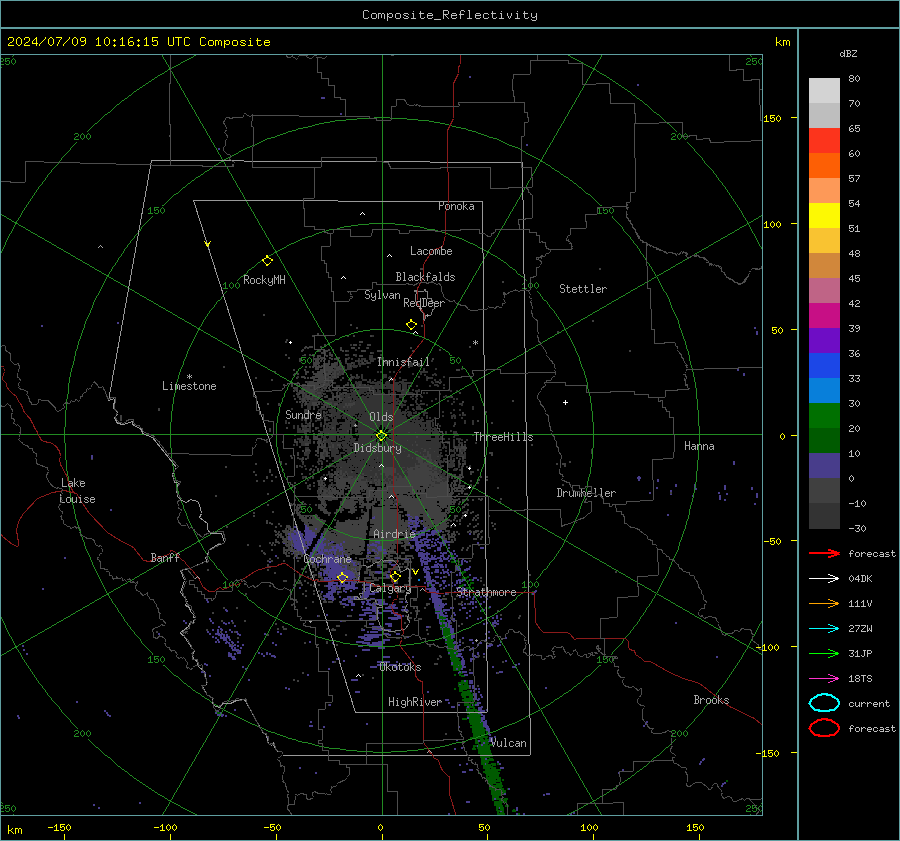
Task: Click the Composite_Reflectivity title
Action: [450, 15]
